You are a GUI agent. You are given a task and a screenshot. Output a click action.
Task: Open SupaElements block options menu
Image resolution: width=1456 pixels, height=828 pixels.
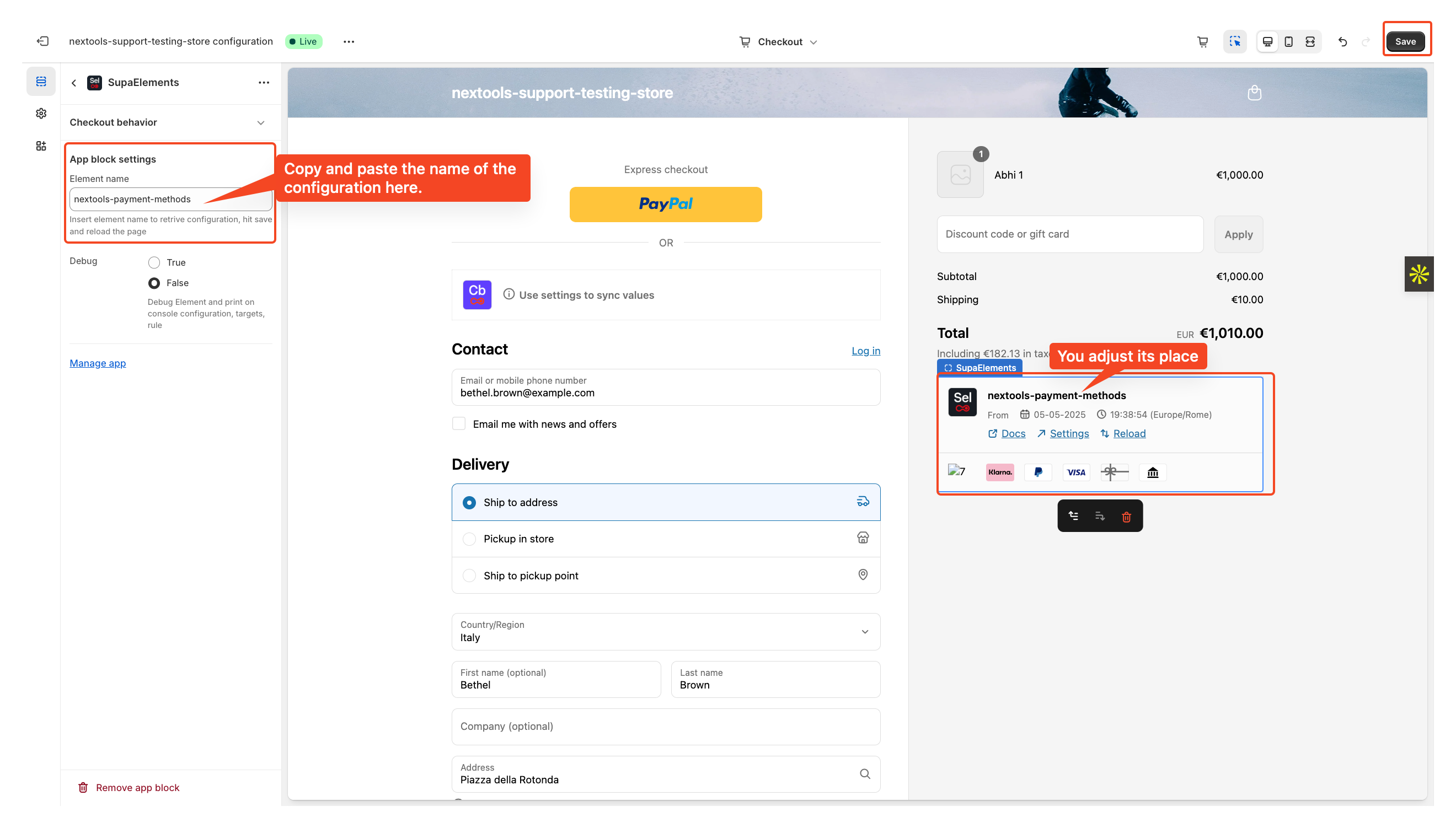click(x=264, y=83)
